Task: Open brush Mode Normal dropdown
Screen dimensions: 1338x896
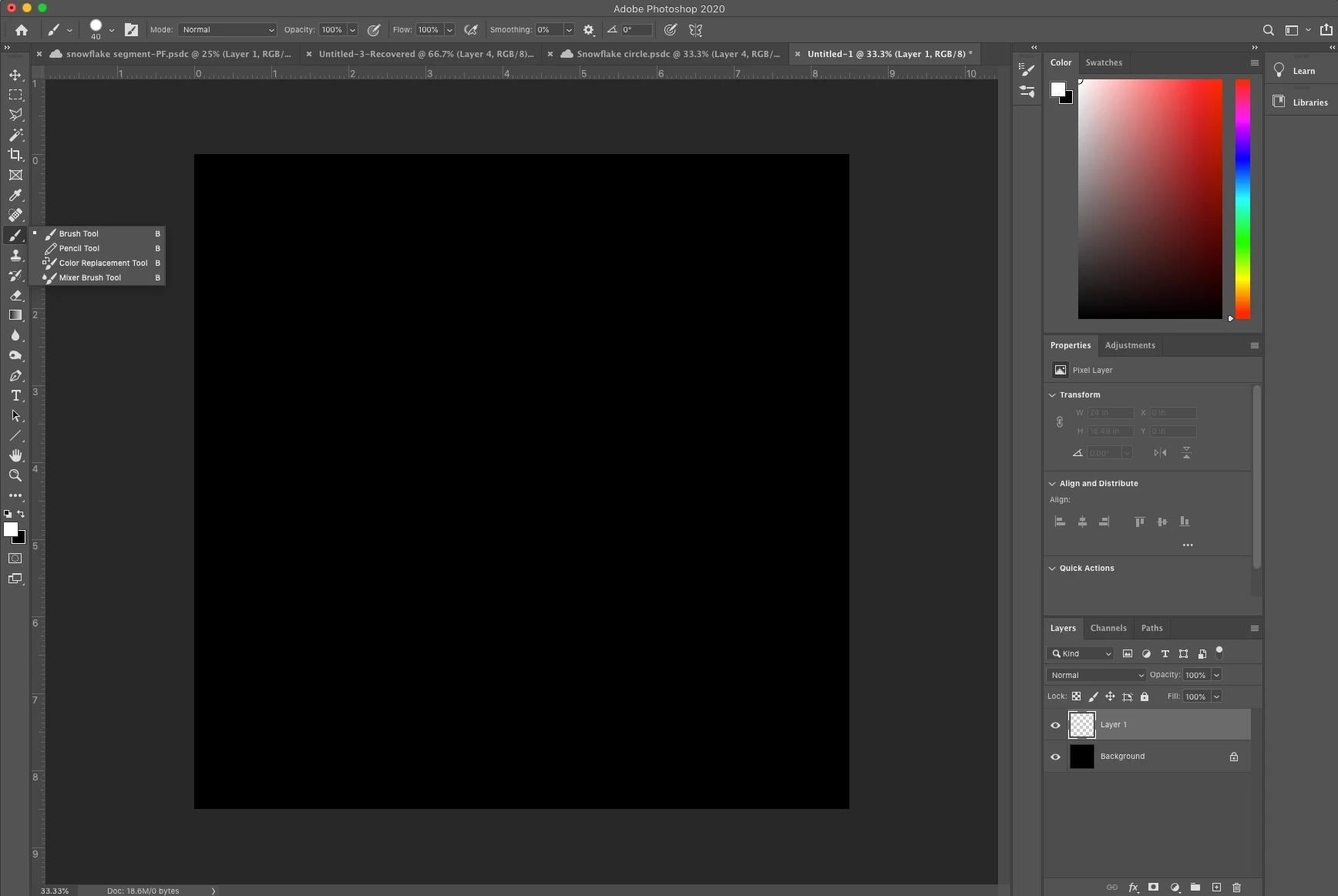Action: pos(227,30)
